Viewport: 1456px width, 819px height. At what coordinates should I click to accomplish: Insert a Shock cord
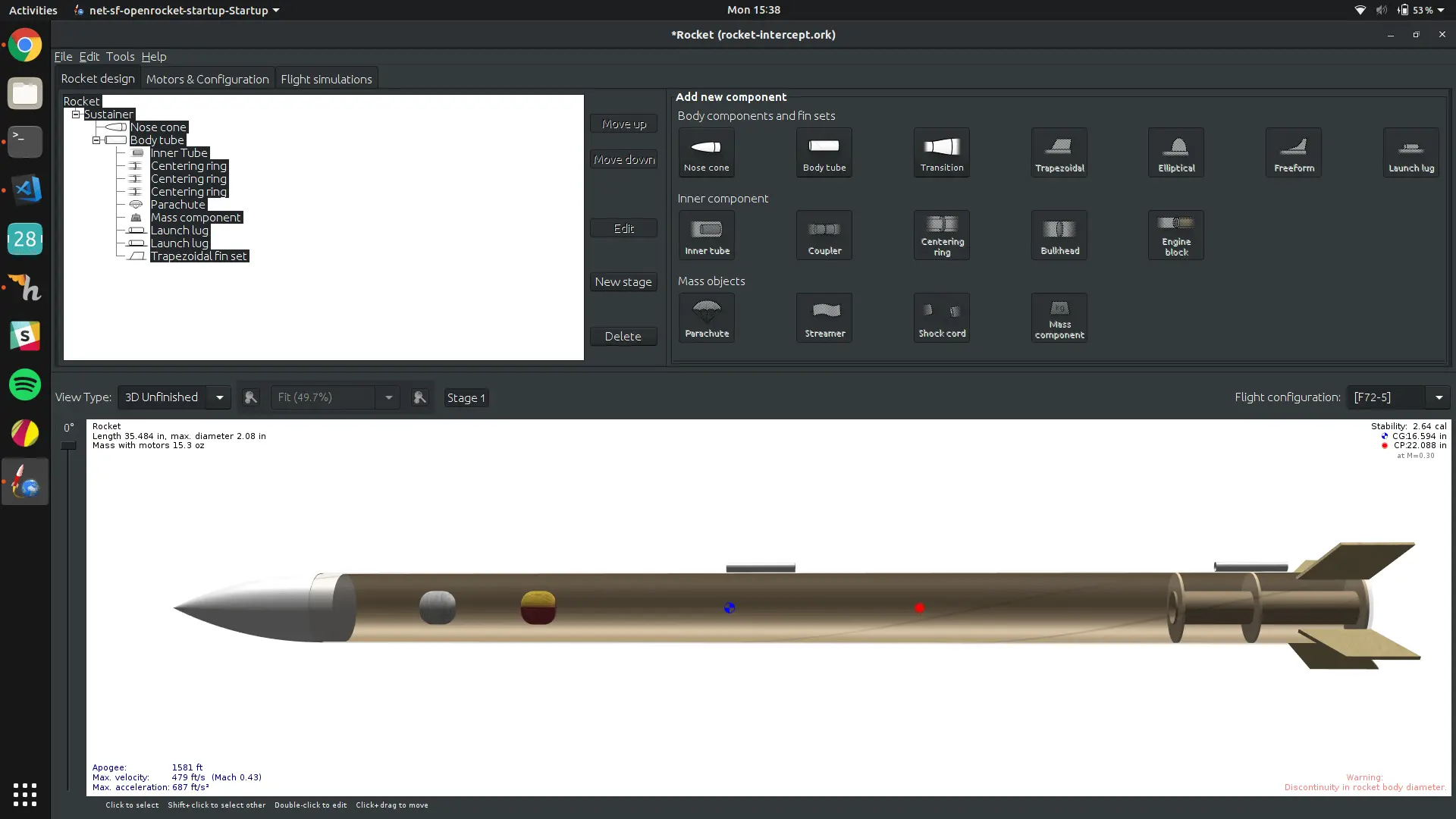941,317
